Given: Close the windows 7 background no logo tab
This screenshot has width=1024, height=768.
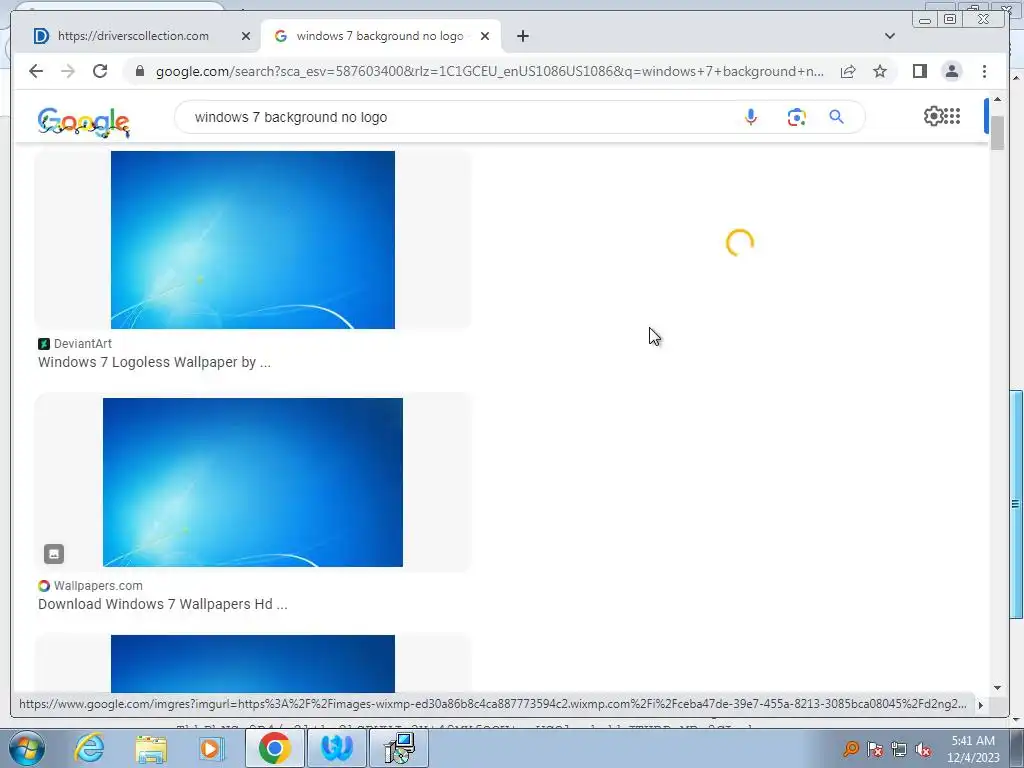Looking at the screenshot, I should pos(485,36).
